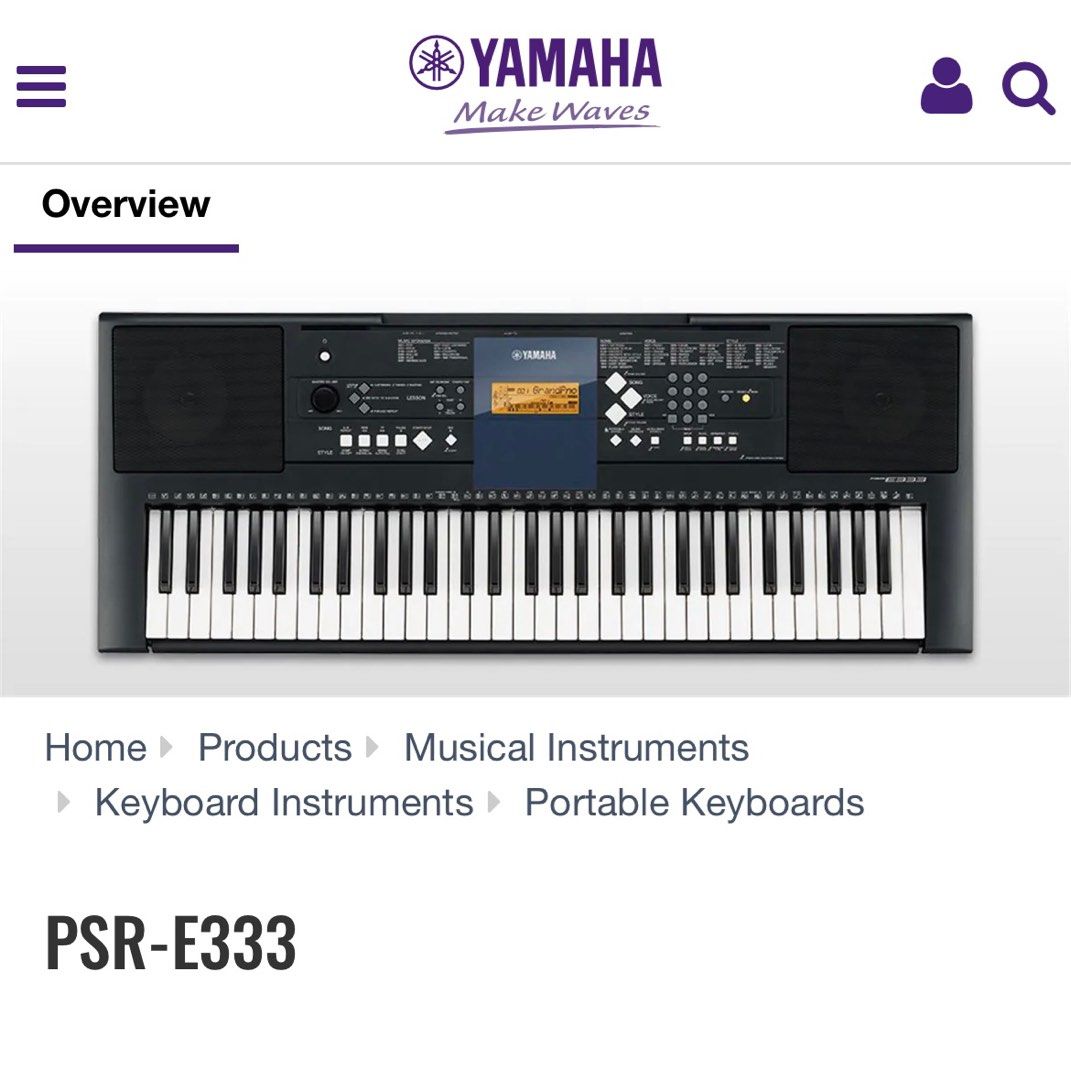Expand the chevron after Home
The width and height of the screenshot is (1071, 1080).
[x=167, y=748]
